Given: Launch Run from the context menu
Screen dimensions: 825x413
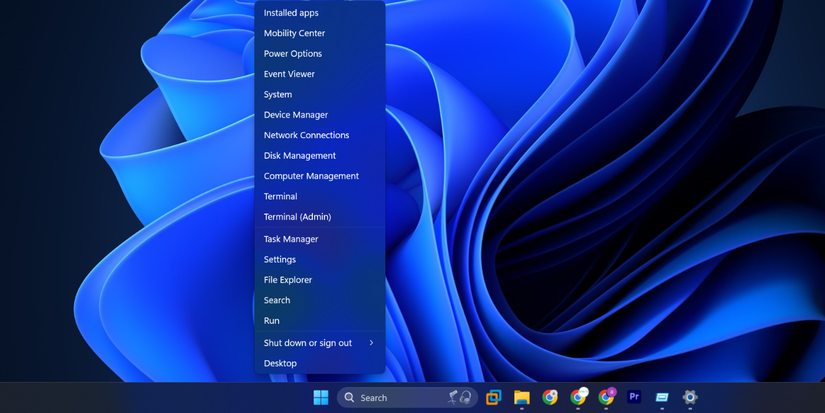Looking at the screenshot, I should click(272, 321).
